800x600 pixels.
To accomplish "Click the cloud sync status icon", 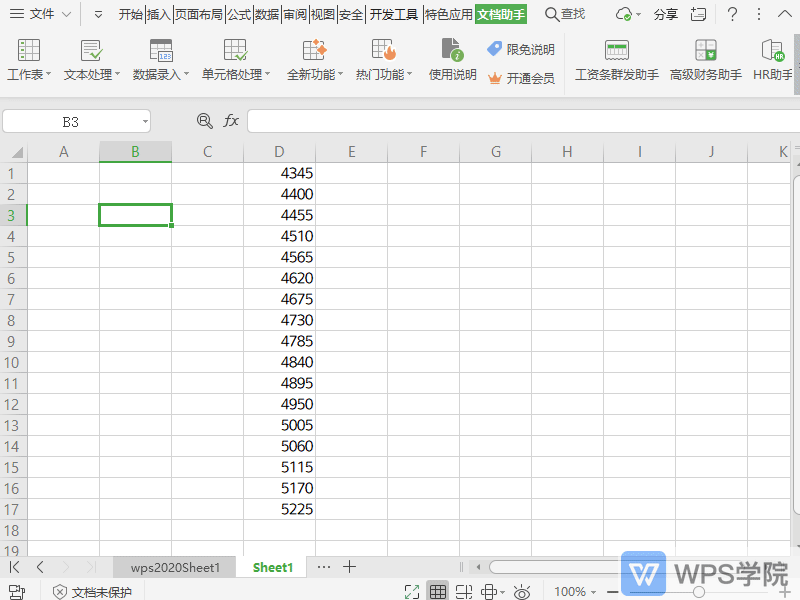I will tap(624, 14).
